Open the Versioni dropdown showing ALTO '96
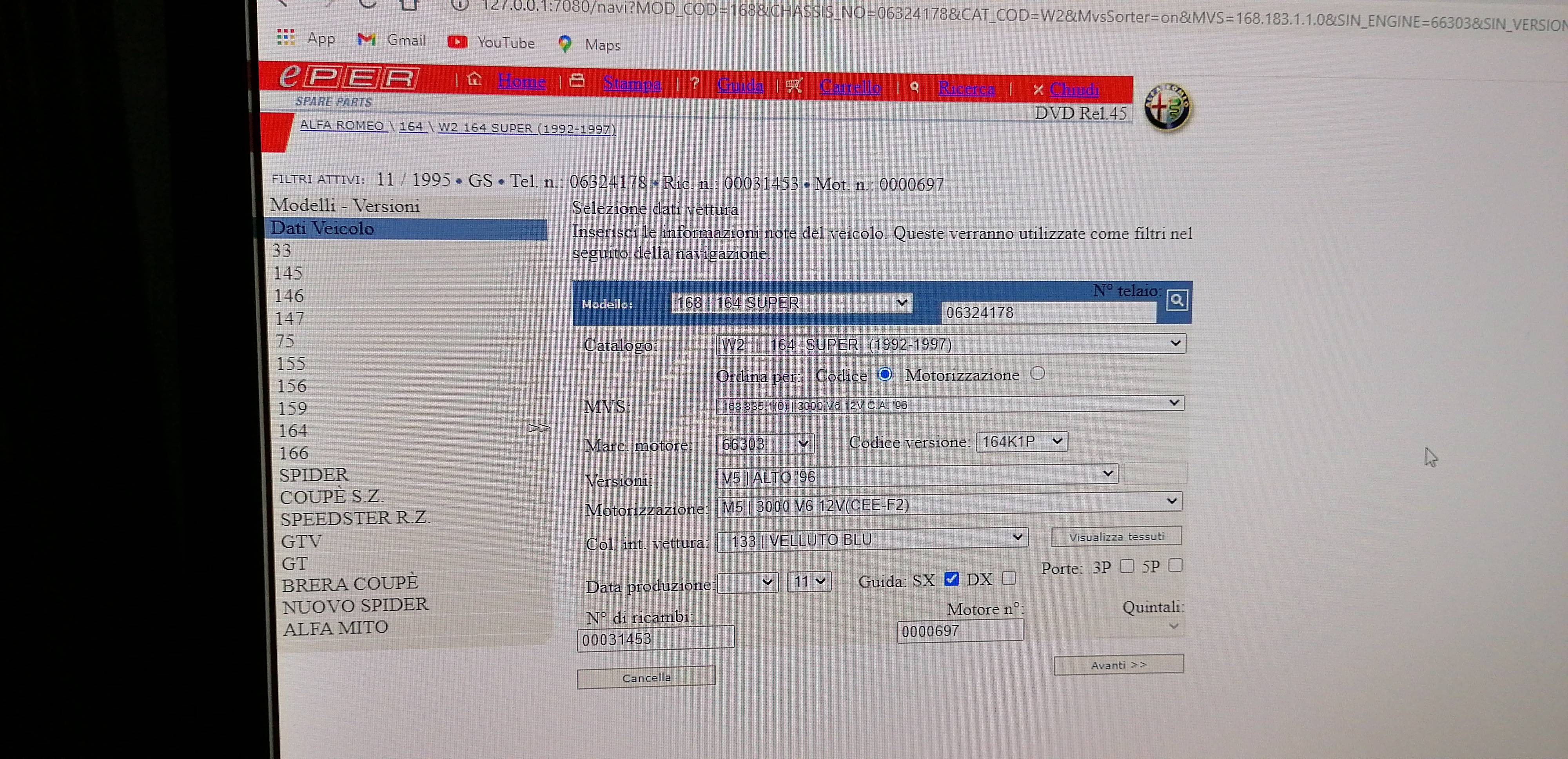Screen dimensions: 1568x759 coord(917,476)
